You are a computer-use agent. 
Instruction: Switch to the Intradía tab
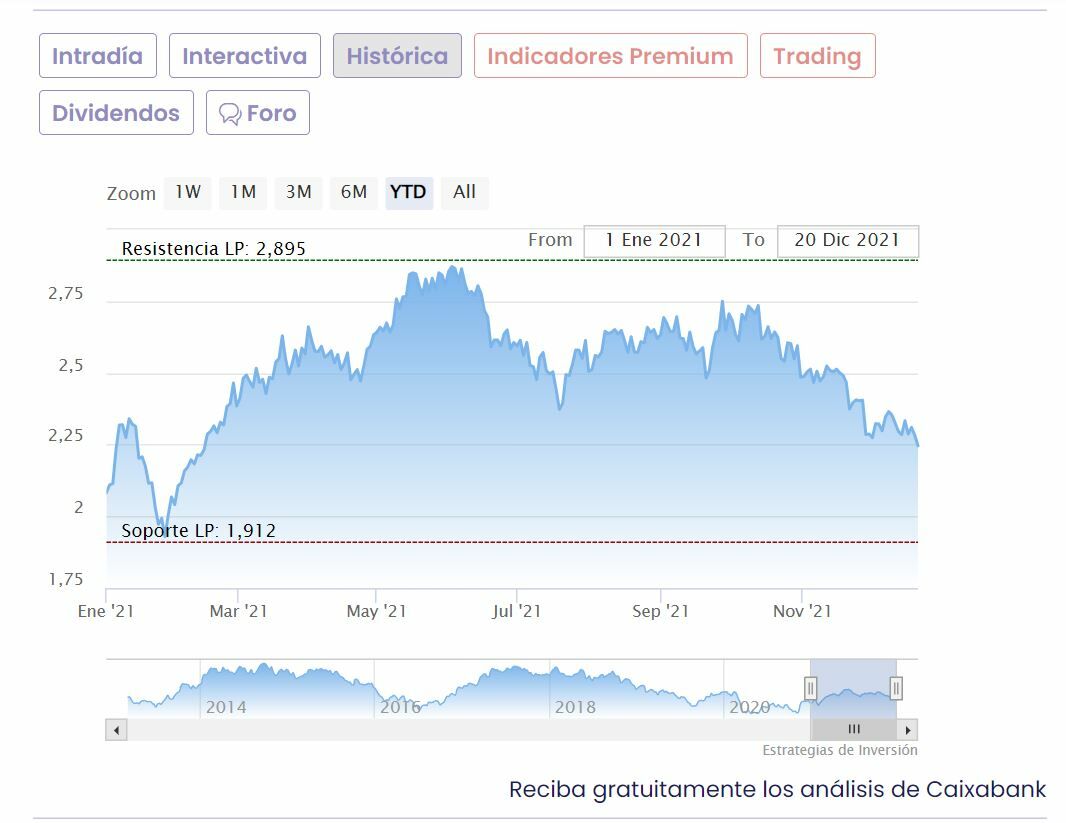point(97,56)
